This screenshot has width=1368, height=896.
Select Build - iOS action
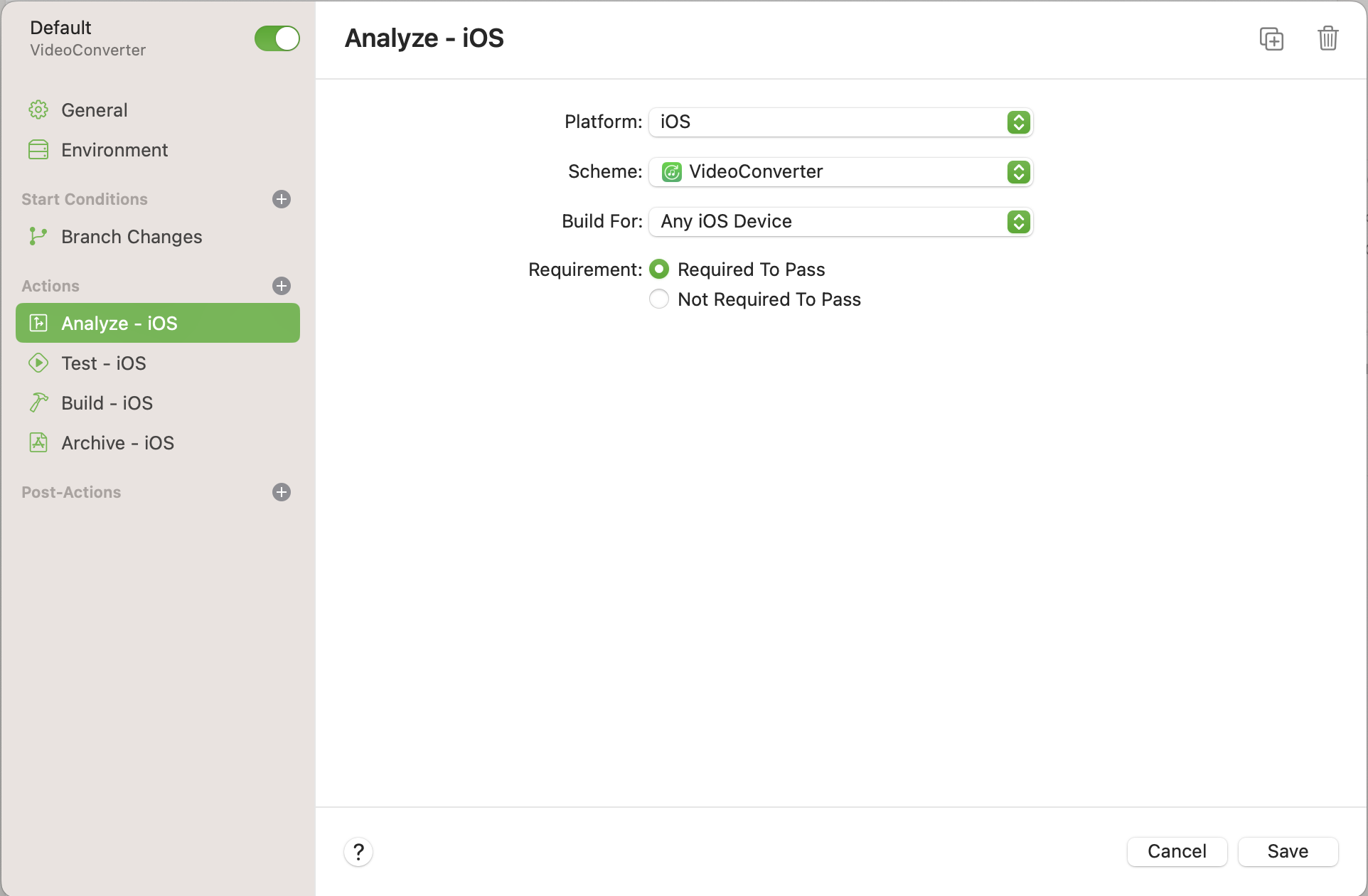click(x=107, y=403)
